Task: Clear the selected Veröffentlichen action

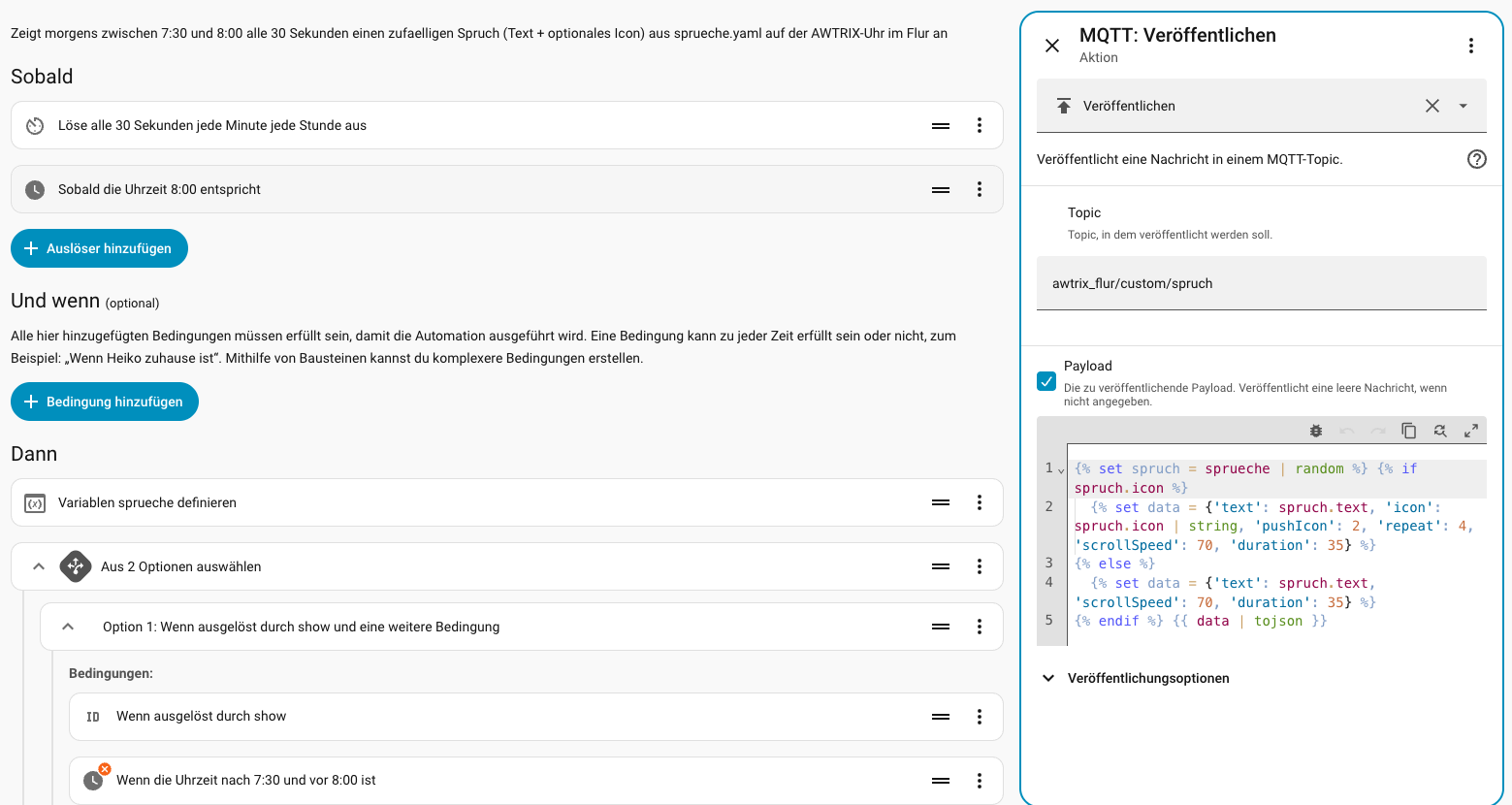Action: pyautogui.click(x=1432, y=106)
